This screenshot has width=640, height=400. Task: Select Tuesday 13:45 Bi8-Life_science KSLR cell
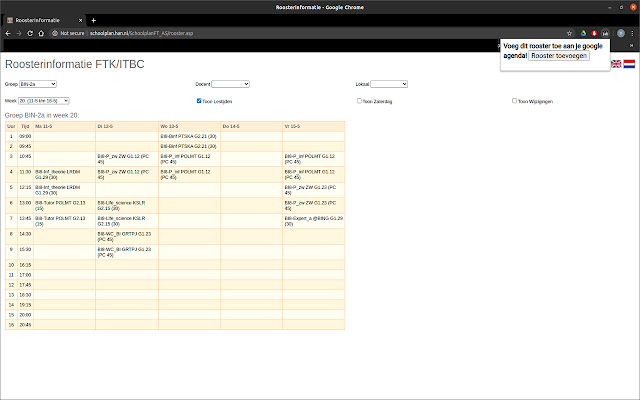[x=127, y=221]
